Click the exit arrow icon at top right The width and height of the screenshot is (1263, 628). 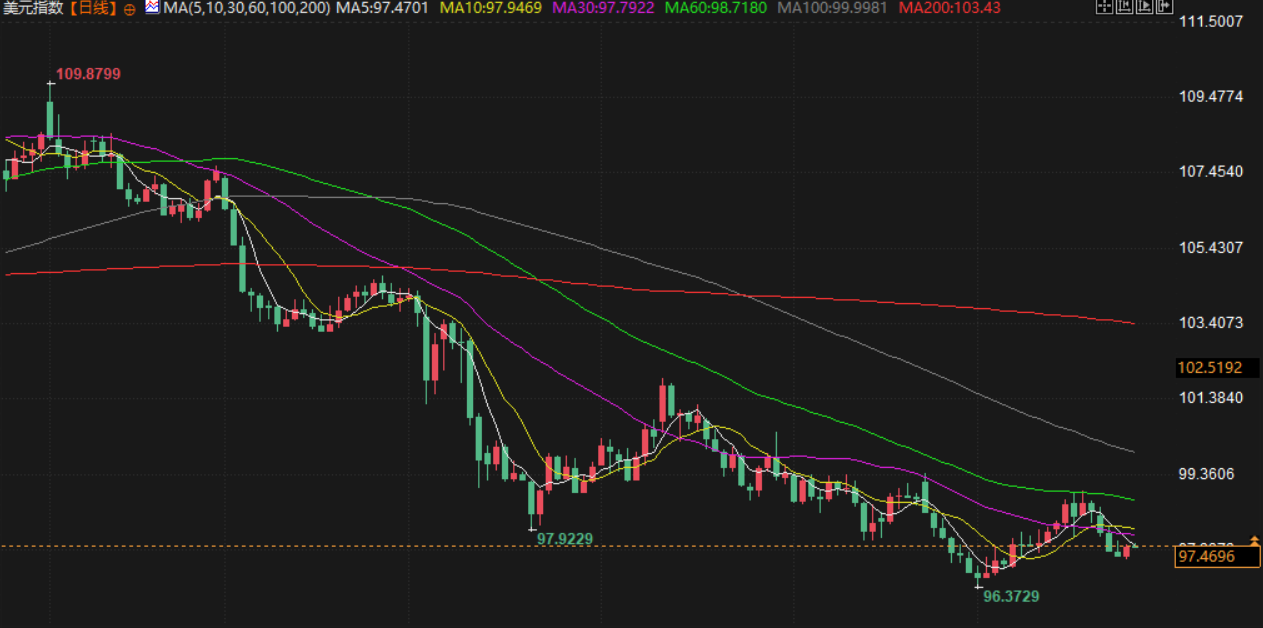(x=1165, y=6)
